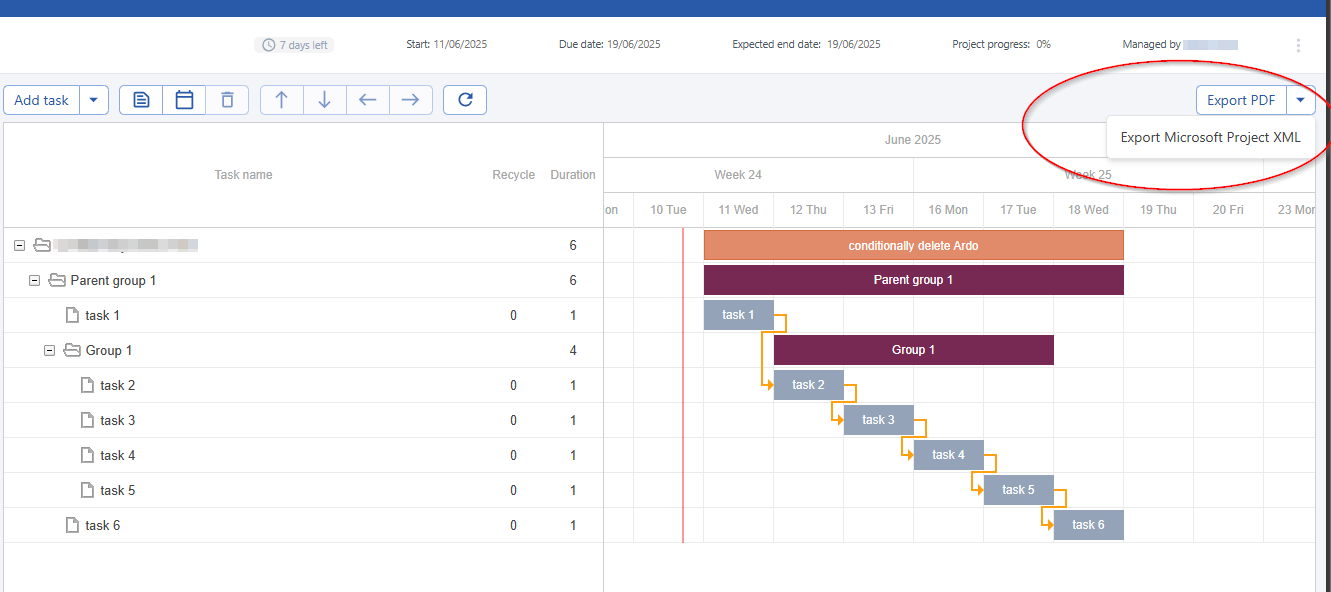Collapse Group 1 in task tree
The height and width of the screenshot is (592, 1331).
[x=49, y=351]
